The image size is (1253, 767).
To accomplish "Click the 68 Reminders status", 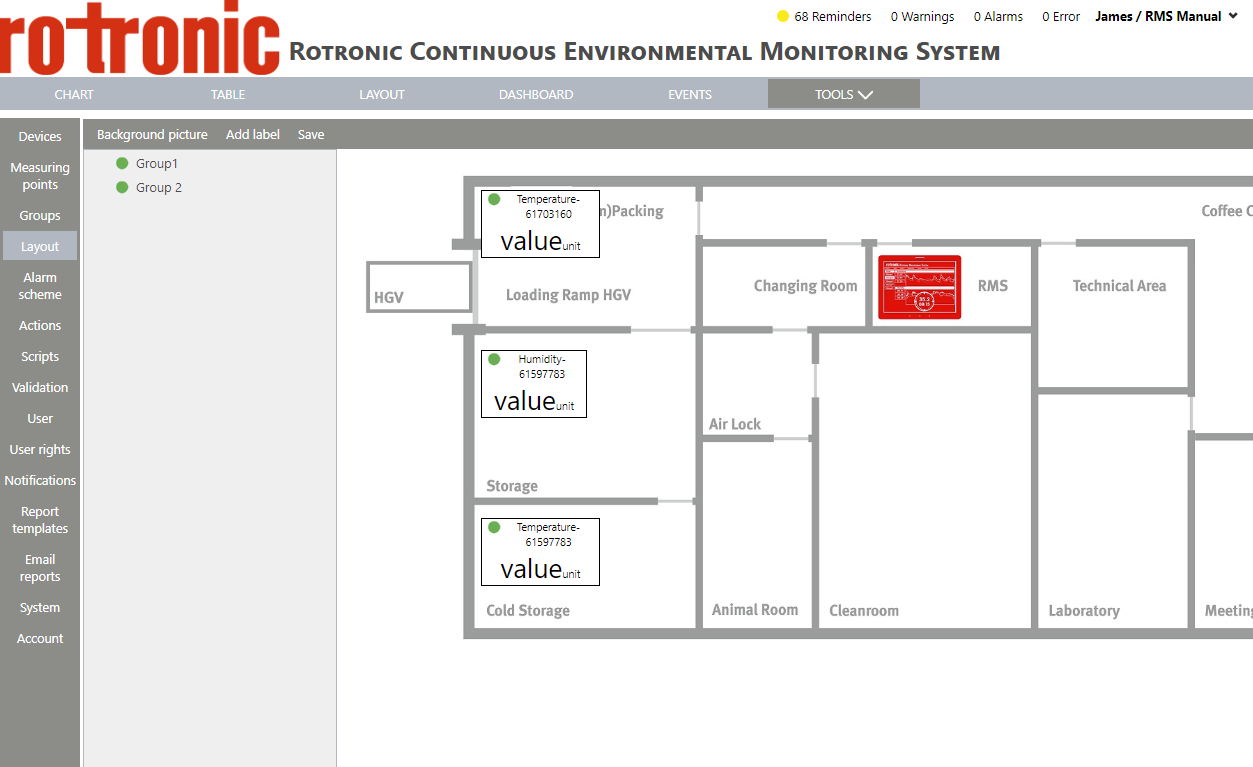I will [x=832, y=17].
